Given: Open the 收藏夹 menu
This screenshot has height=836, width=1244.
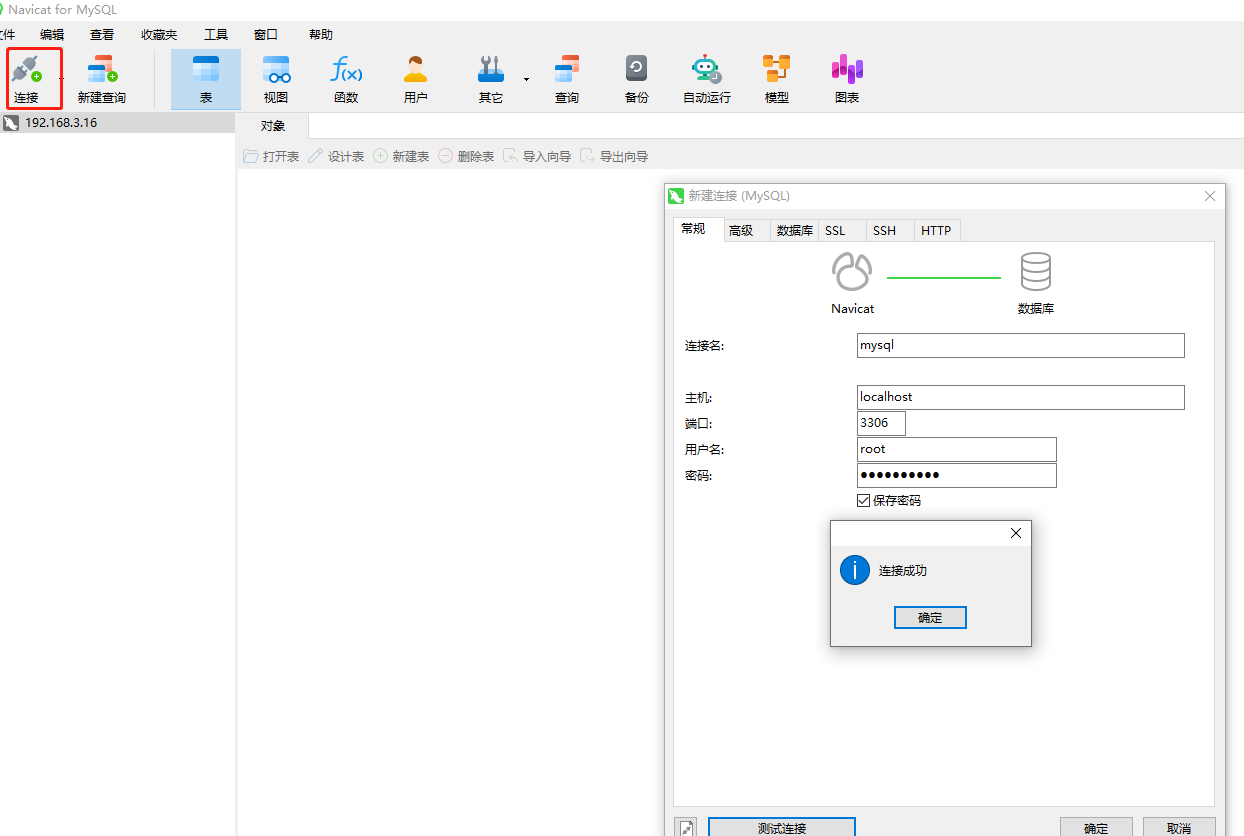Looking at the screenshot, I should 159,35.
